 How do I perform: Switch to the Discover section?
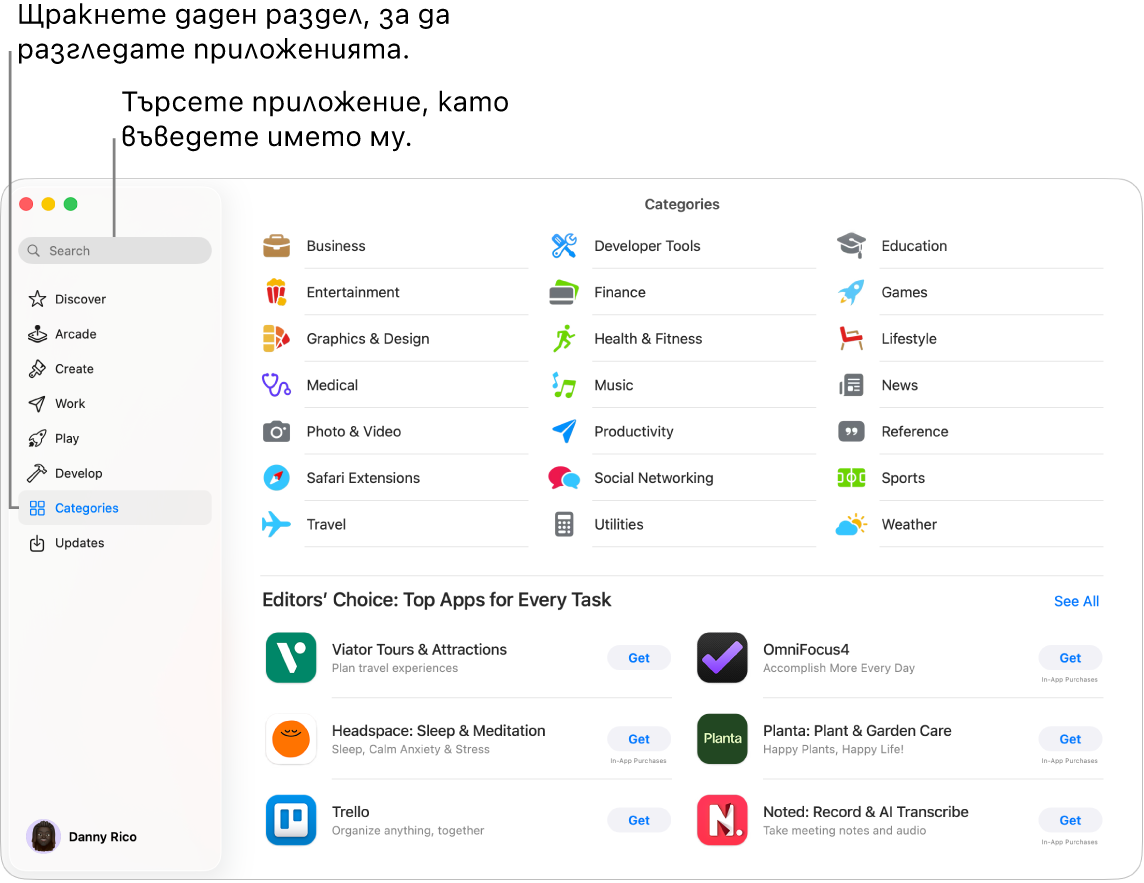pos(79,299)
